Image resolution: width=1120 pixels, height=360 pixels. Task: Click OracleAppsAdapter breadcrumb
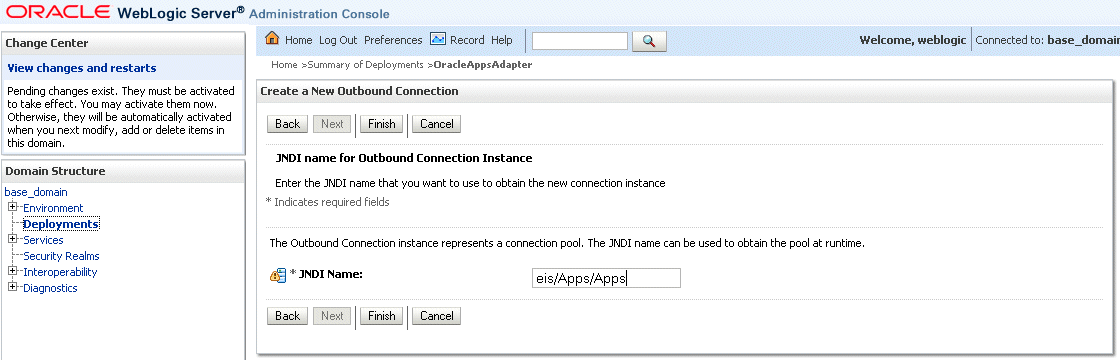click(x=483, y=64)
